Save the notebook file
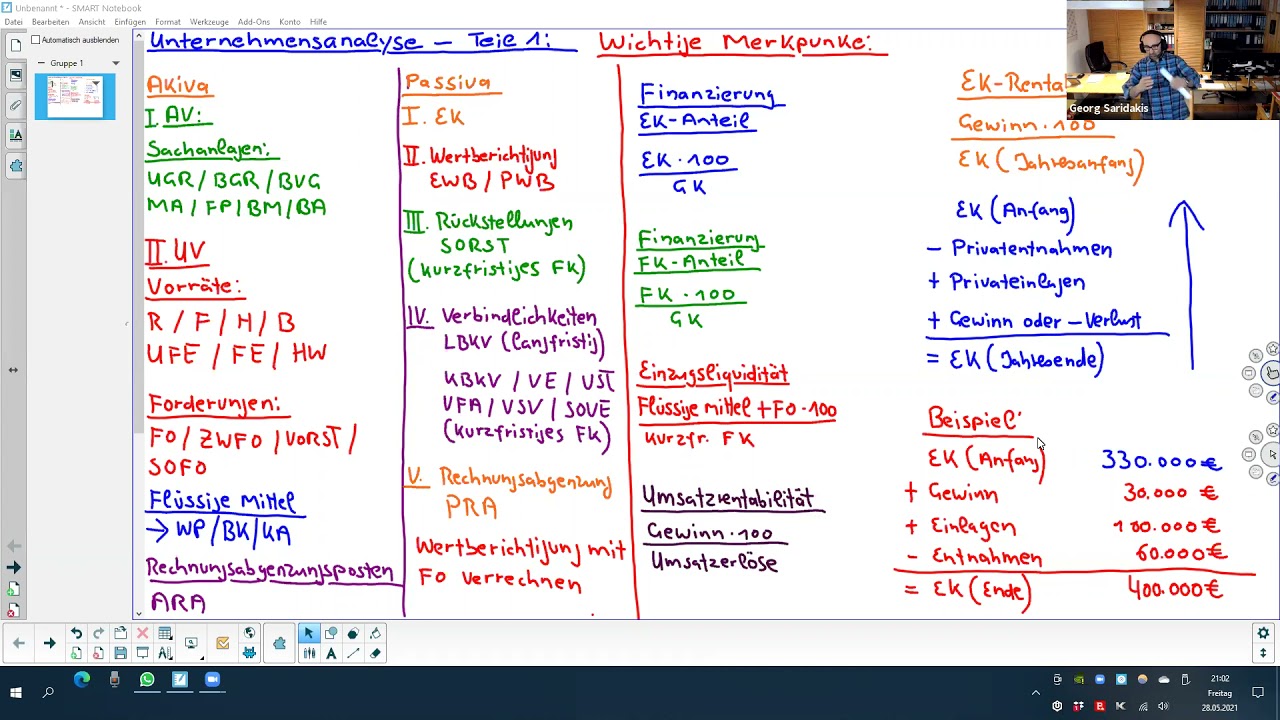 click(x=120, y=653)
